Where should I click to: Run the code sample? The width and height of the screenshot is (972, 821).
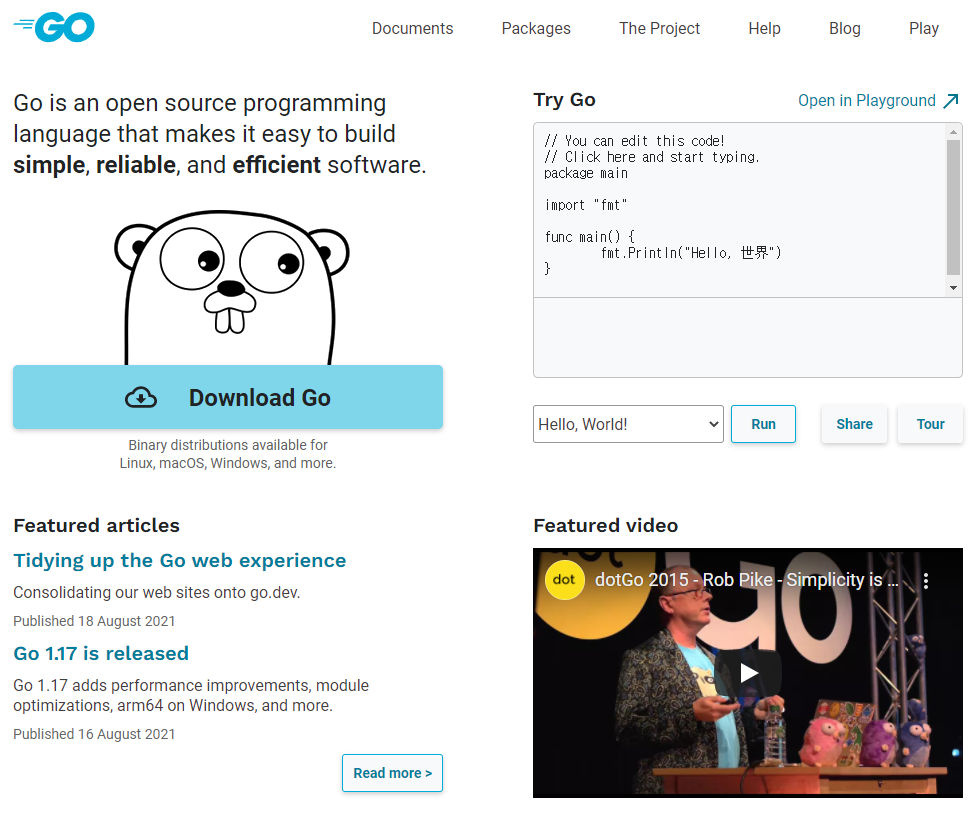click(x=763, y=424)
